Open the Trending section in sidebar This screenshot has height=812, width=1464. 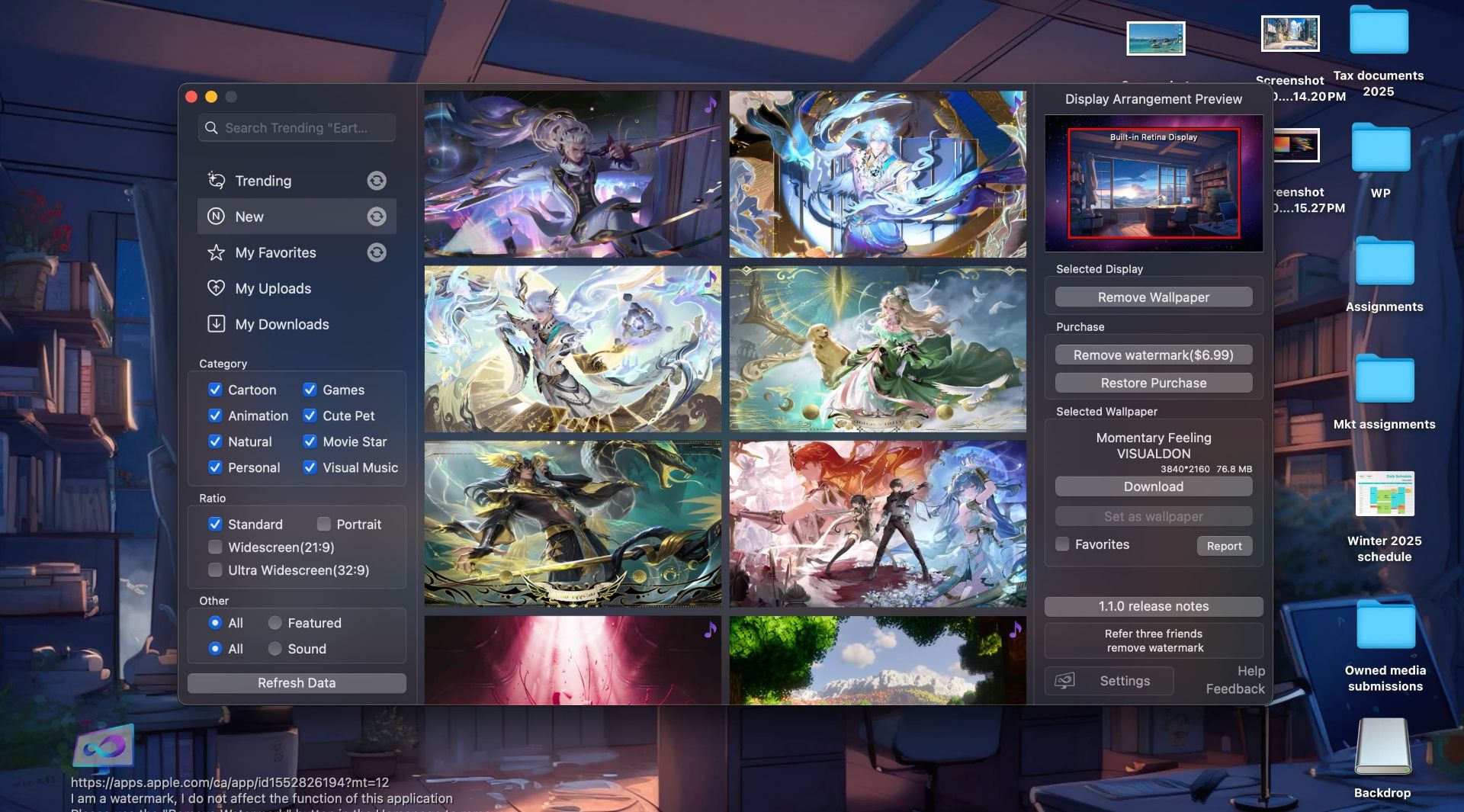263,181
